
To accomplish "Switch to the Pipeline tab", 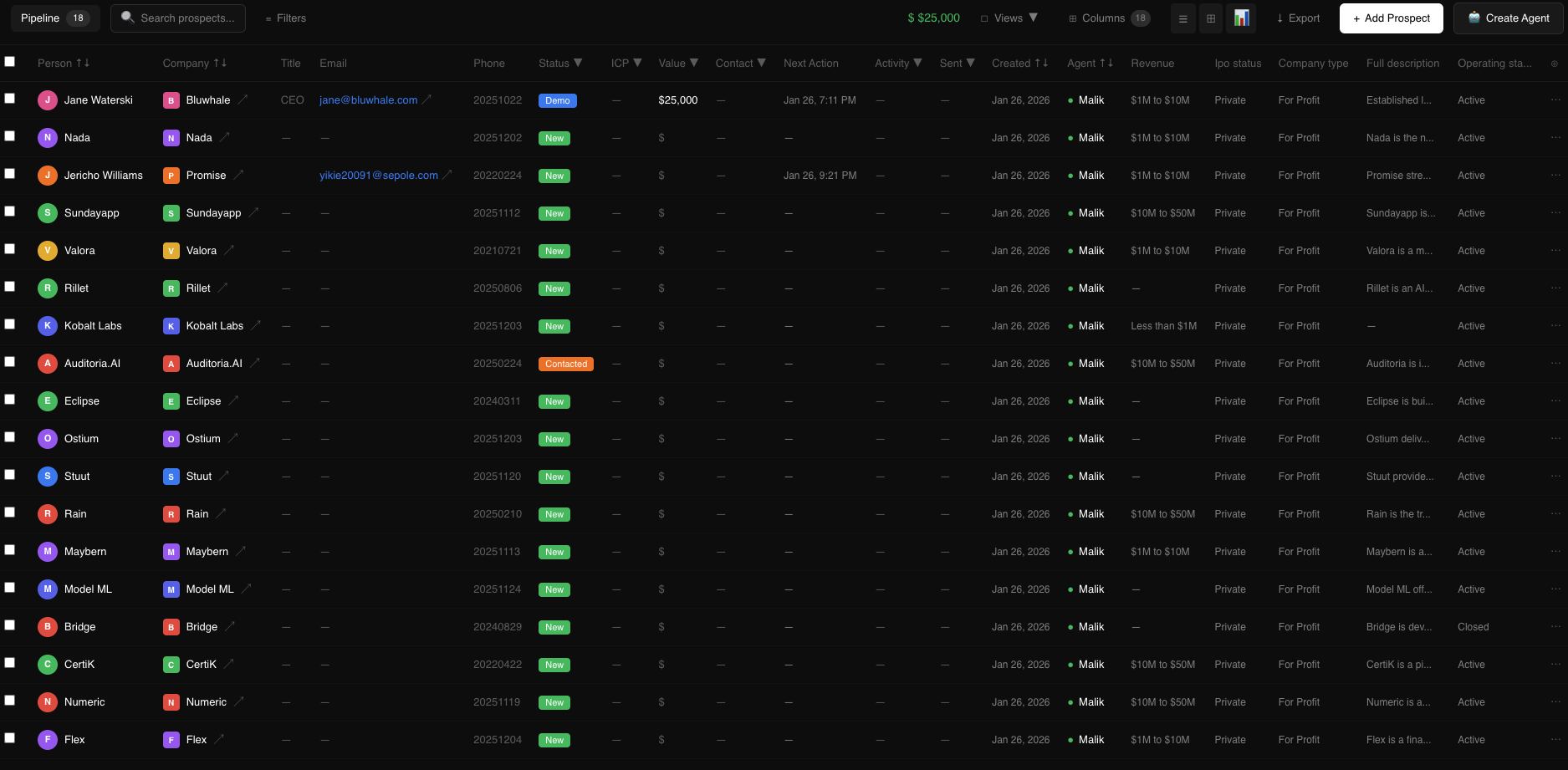I will 54,17.
